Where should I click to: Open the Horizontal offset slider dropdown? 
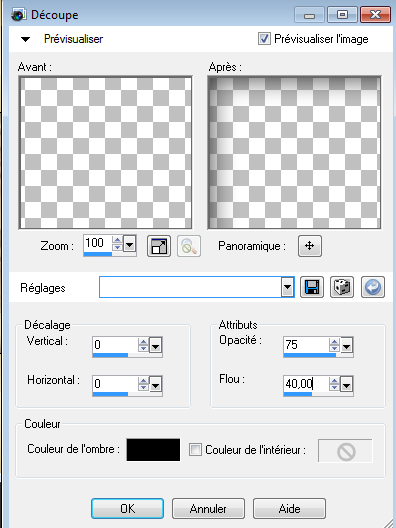(155, 384)
